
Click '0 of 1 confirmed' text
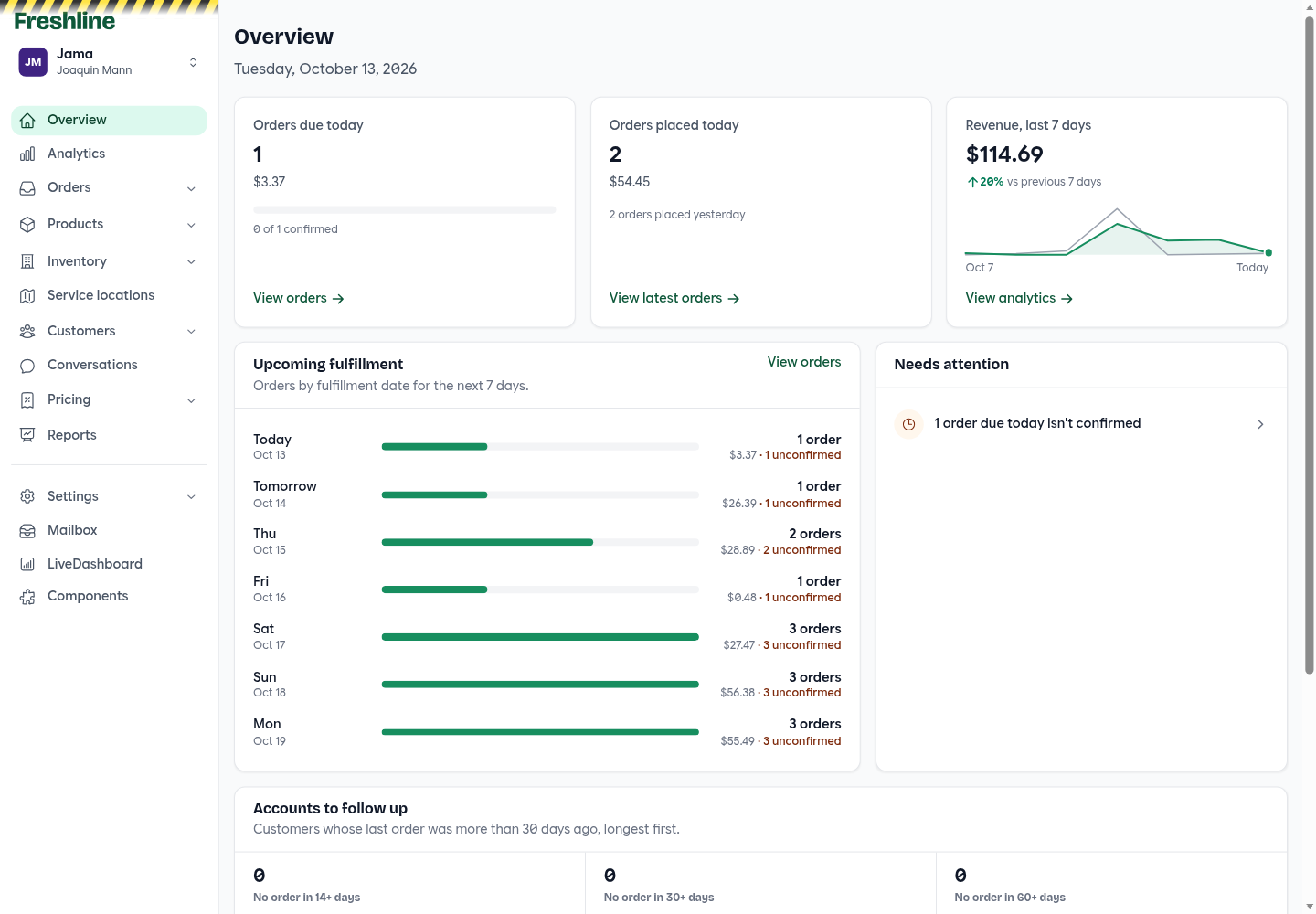295,229
